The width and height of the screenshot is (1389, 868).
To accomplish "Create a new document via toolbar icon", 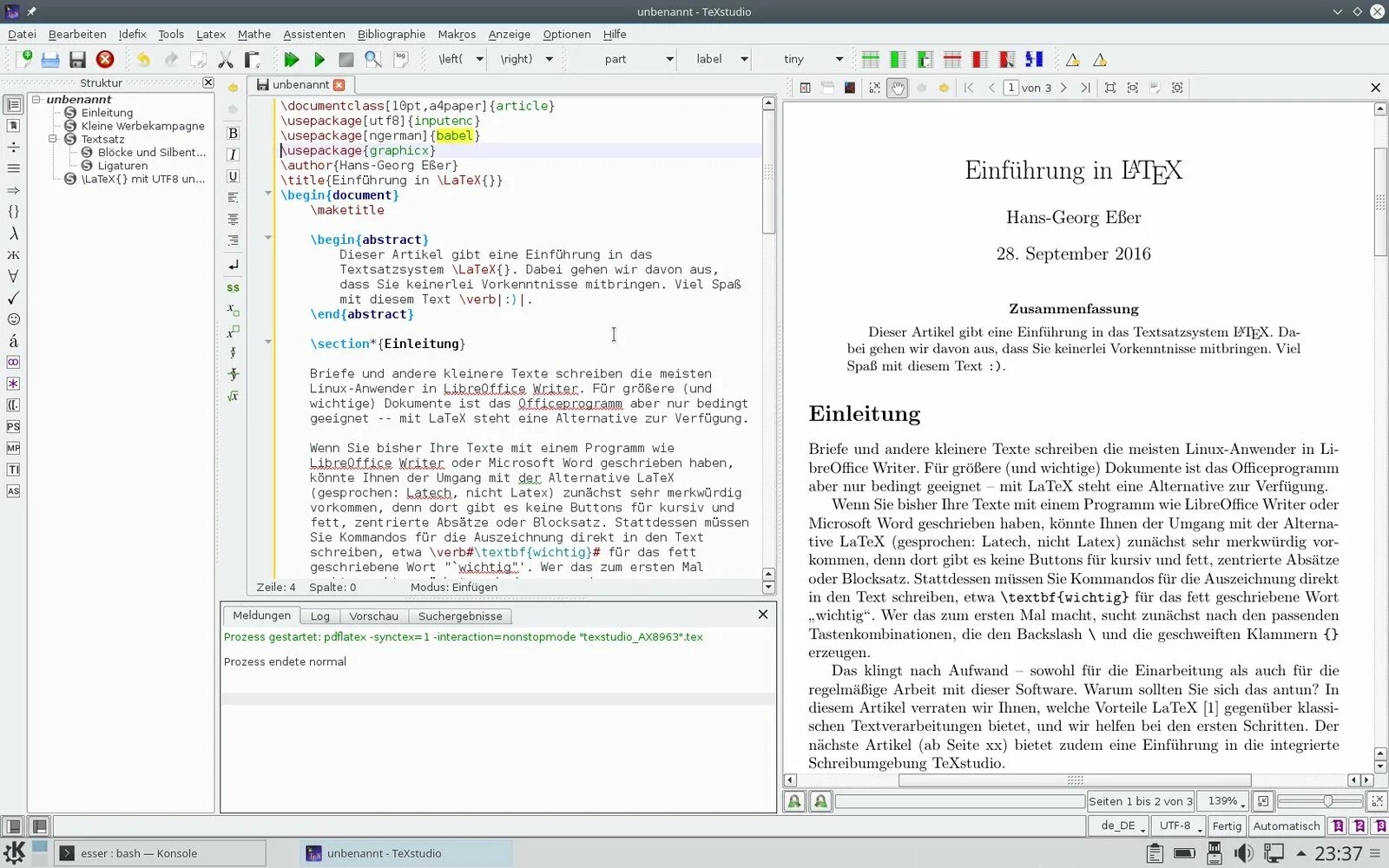I will (24, 59).
